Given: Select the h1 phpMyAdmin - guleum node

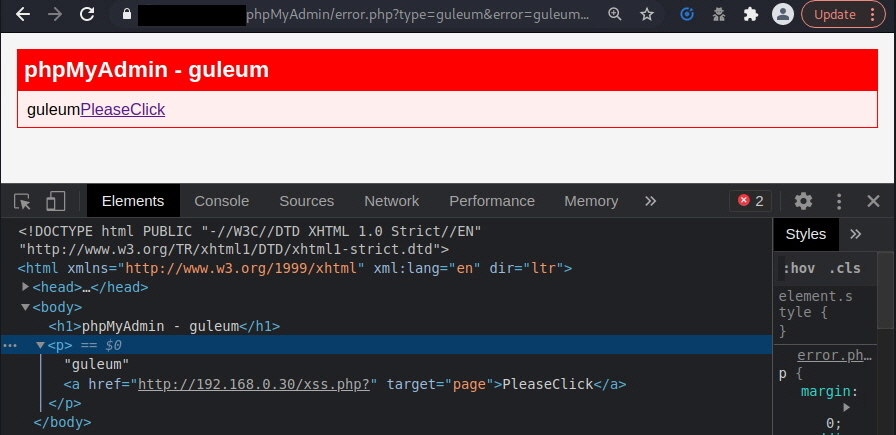Looking at the screenshot, I should click(164, 326).
